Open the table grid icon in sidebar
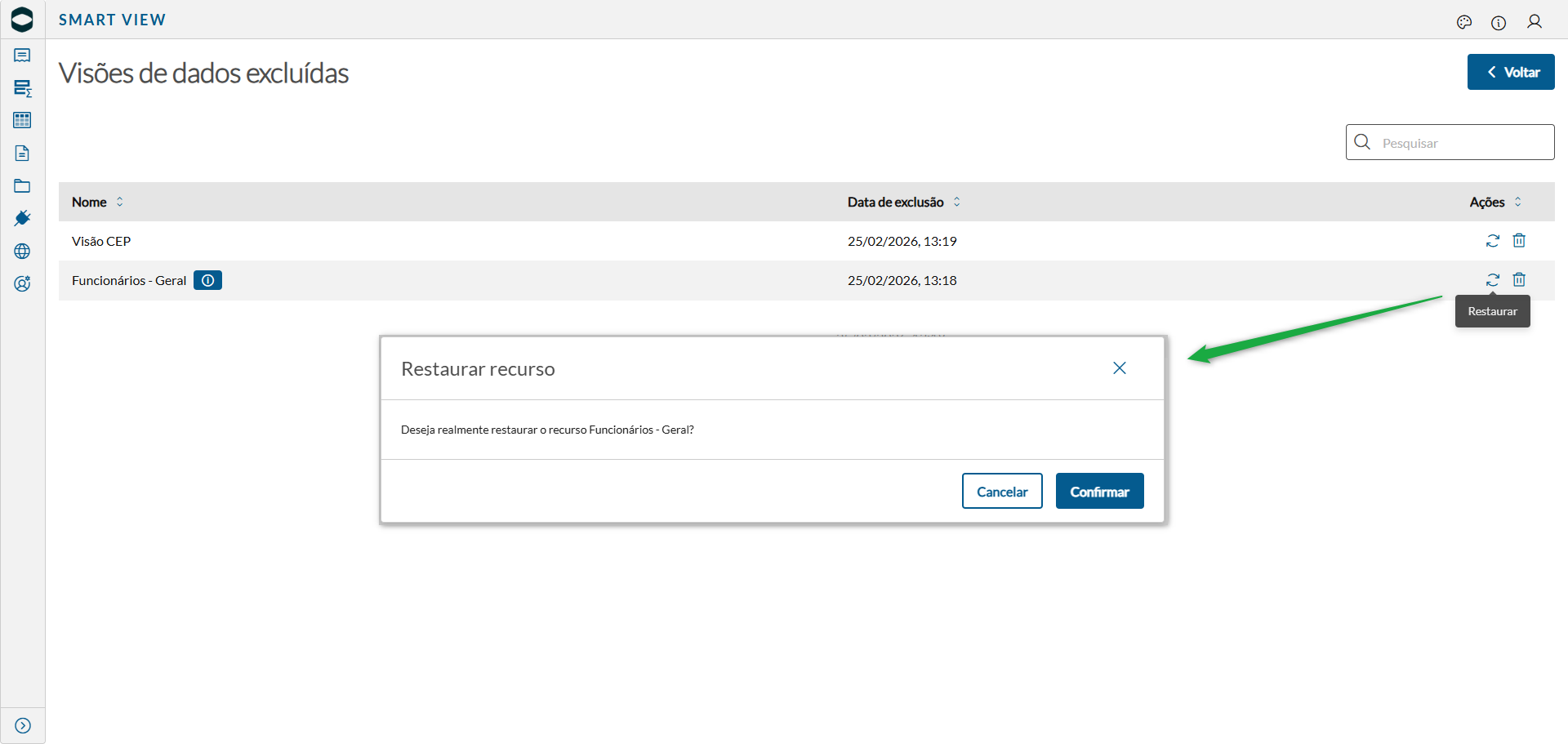This screenshot has height=744, width=1568. coord(22,120)
